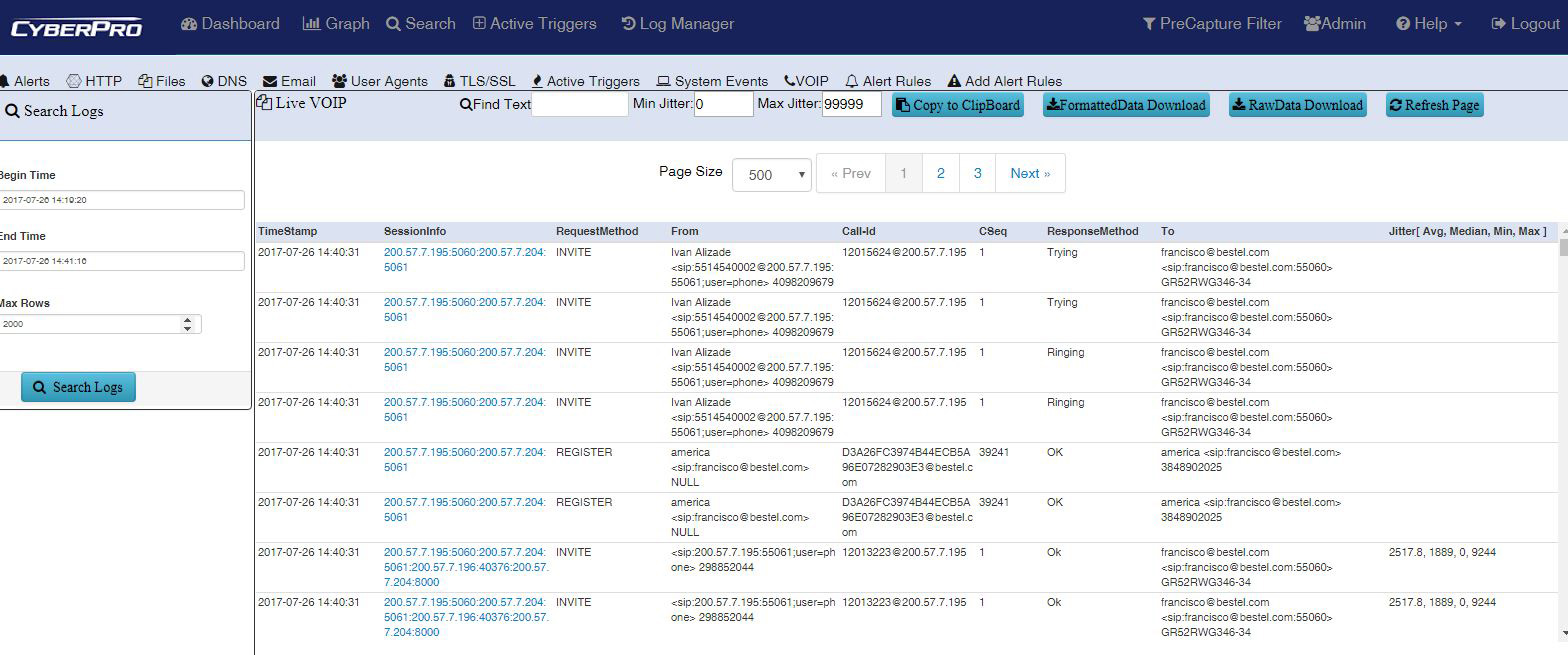The image size is (1568, 655).
Task: Click the Find Text input box
Action: point(580,104)
